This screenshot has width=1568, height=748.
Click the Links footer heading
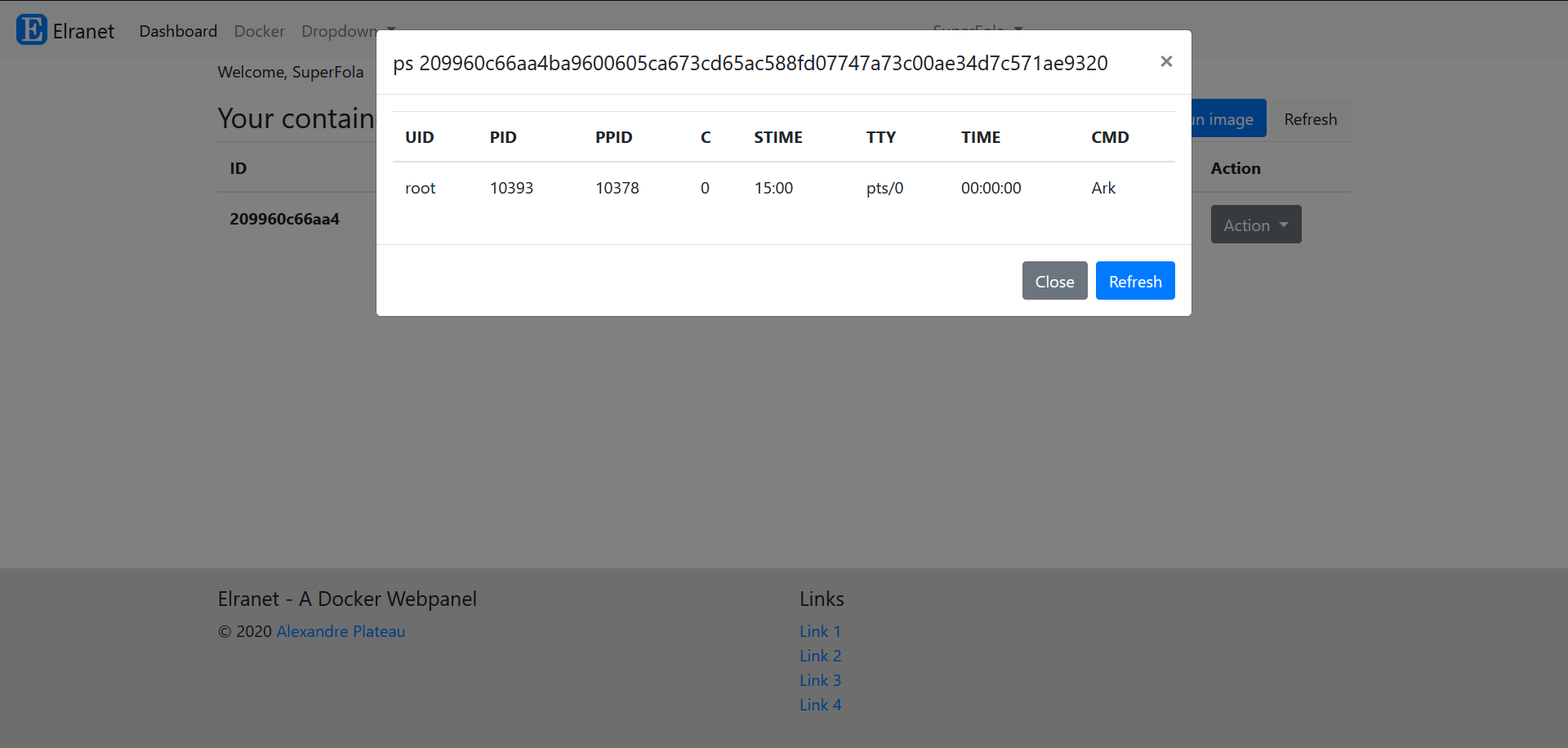pos(822,599)
